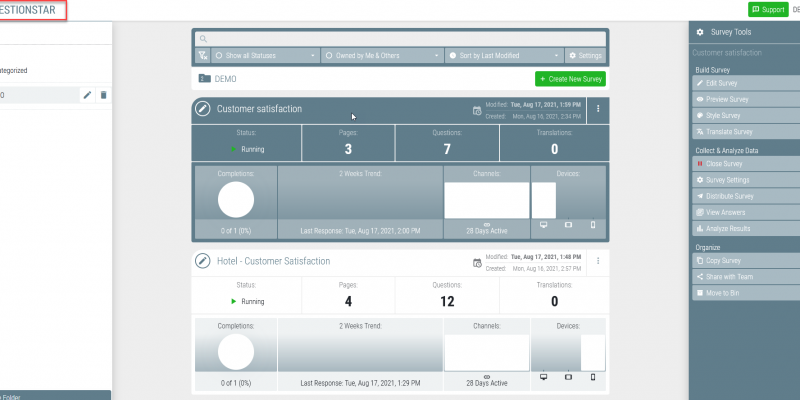This screenshot has height=400, width=800.
Task: Click the Create New Survey button
Action: click(570, 78)
